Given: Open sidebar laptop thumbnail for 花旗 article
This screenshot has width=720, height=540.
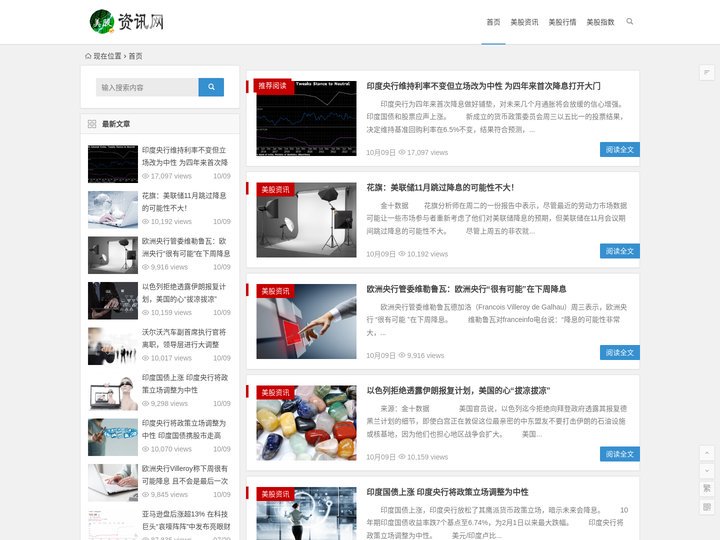Looking at the screenshot, I should click(113, 209).
